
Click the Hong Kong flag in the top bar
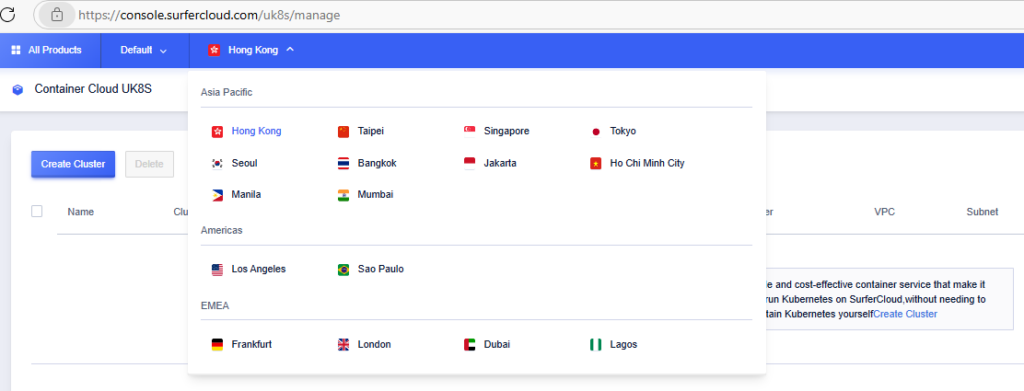[214, 50]
